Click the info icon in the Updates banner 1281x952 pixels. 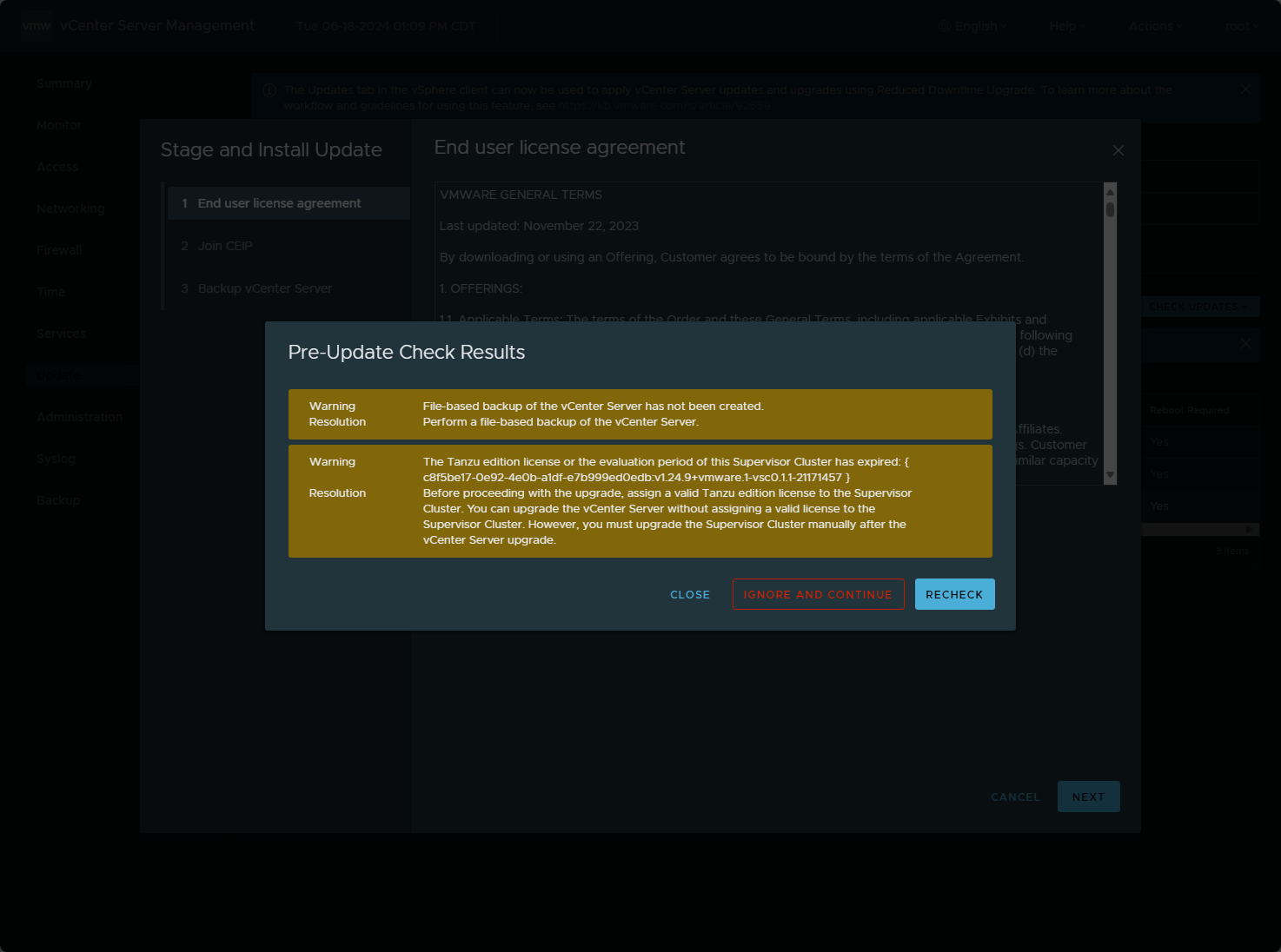(269, 90)
